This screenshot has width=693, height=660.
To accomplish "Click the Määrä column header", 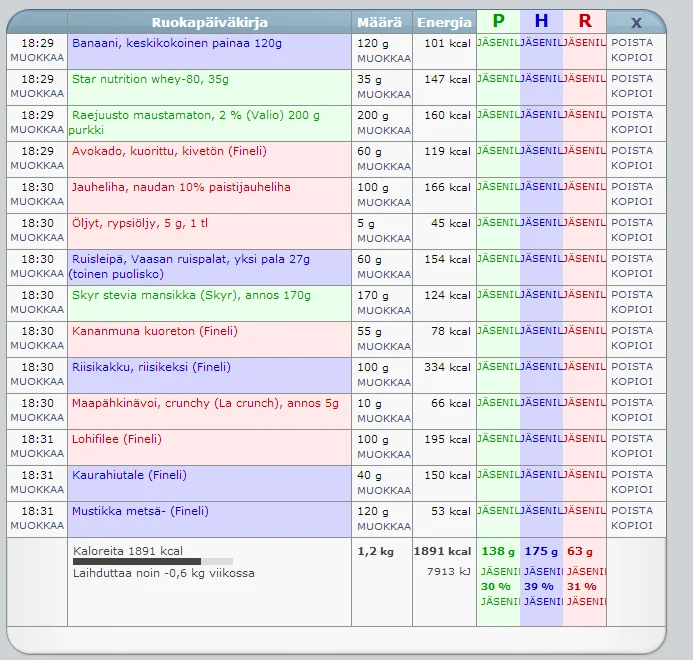I will (x=381, y=22).
